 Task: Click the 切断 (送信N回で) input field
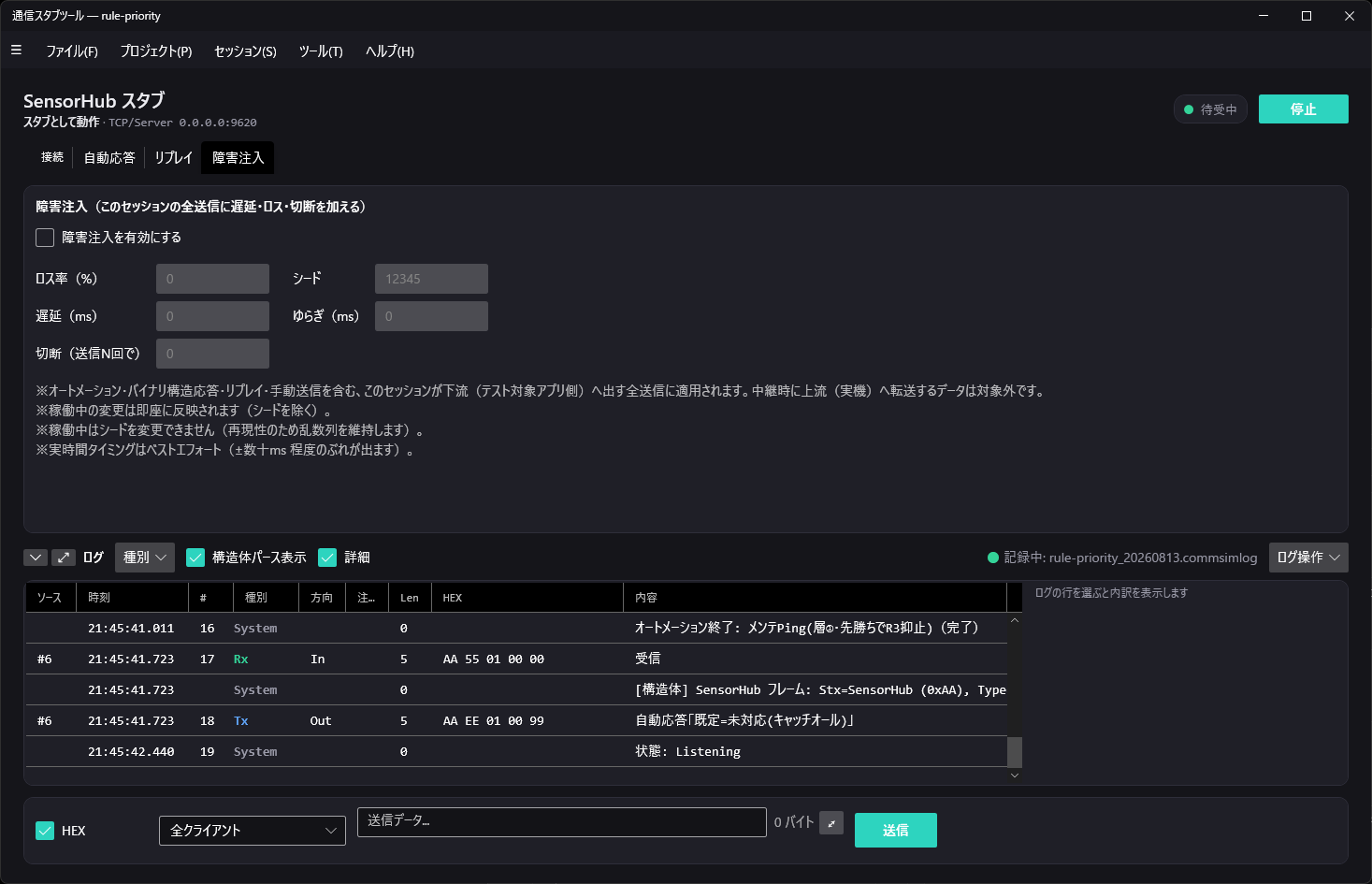pos(213,354)
